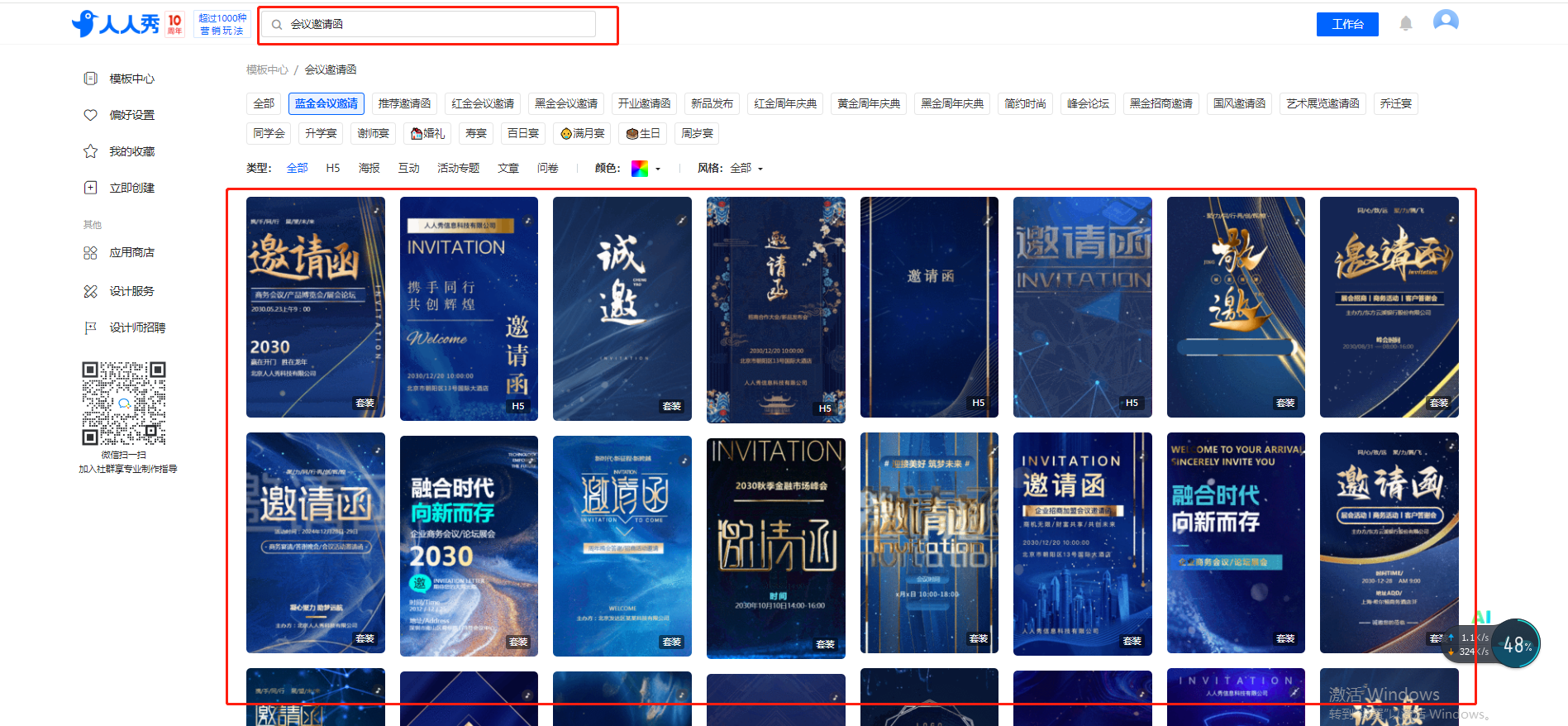Click the 10周年 anniversary badge

[175, 24]
